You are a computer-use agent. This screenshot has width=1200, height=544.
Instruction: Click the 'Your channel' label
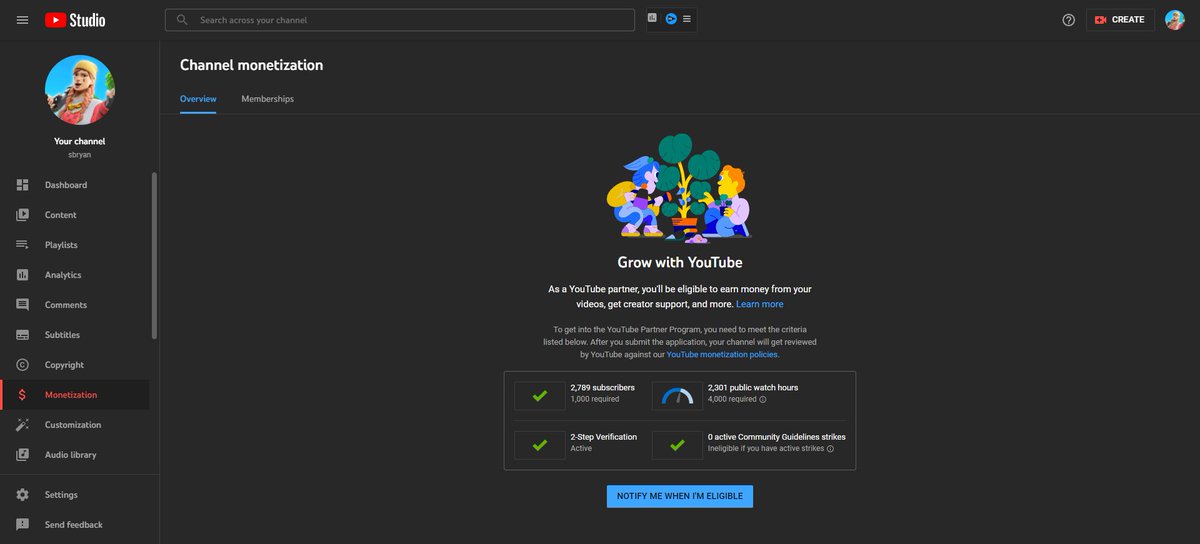click(x=80, y=142)
